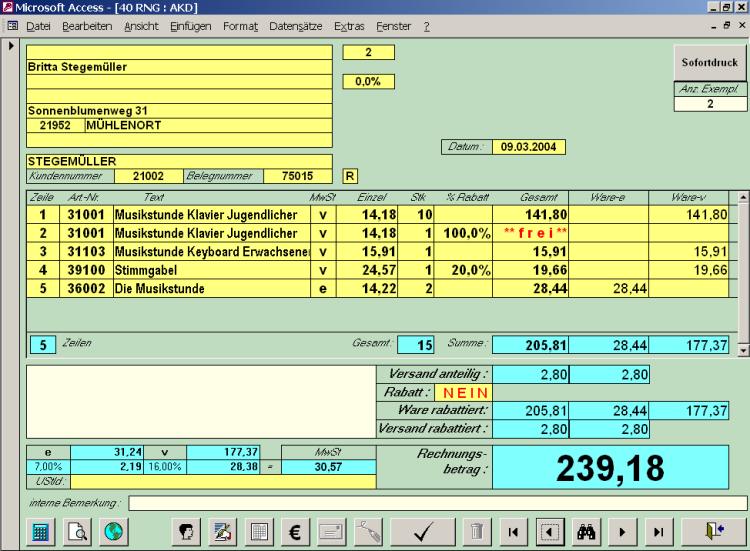Open the calculator icon in bottom toolbar
The image size is (750, 551).
coord(41,532)
